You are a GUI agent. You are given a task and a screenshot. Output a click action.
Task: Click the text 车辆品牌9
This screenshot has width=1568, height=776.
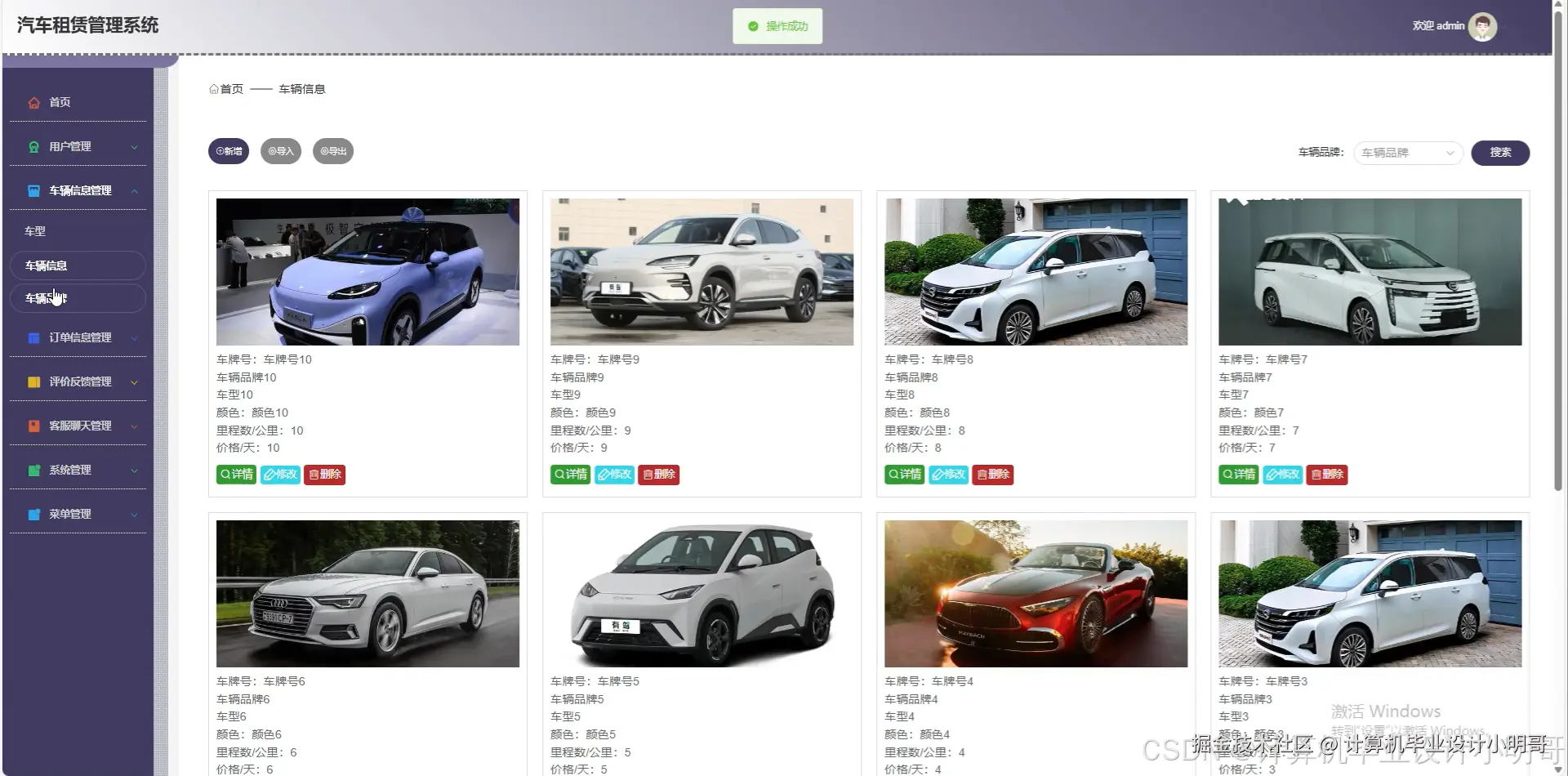point(577,377)
